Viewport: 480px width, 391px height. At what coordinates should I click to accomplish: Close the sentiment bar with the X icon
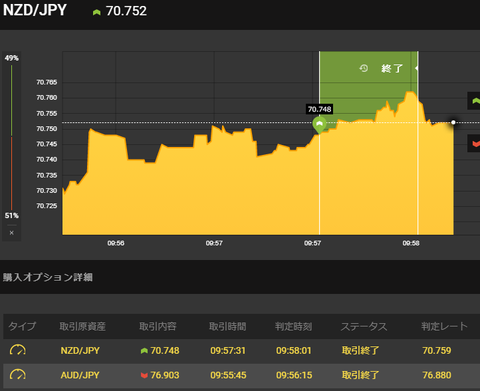click(x=12, y=233)
